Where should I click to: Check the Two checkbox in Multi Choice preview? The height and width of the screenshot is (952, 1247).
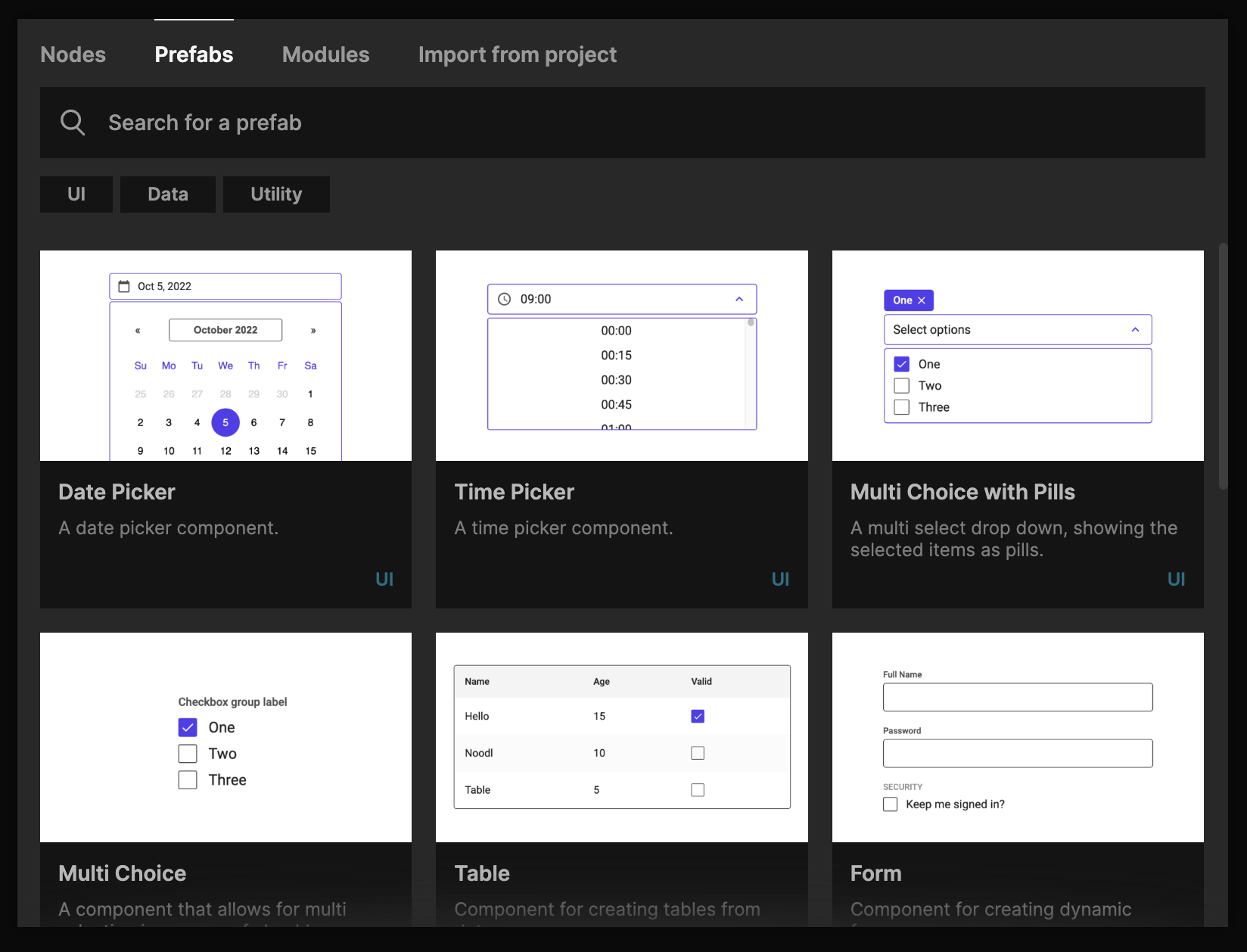188,754
